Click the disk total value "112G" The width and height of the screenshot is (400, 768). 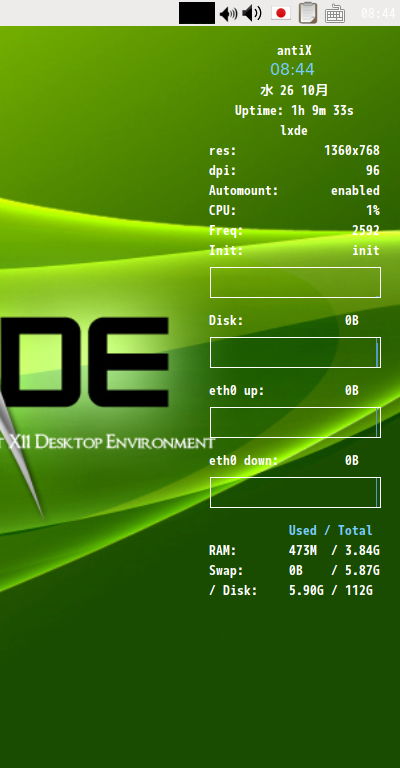point(359,591)
